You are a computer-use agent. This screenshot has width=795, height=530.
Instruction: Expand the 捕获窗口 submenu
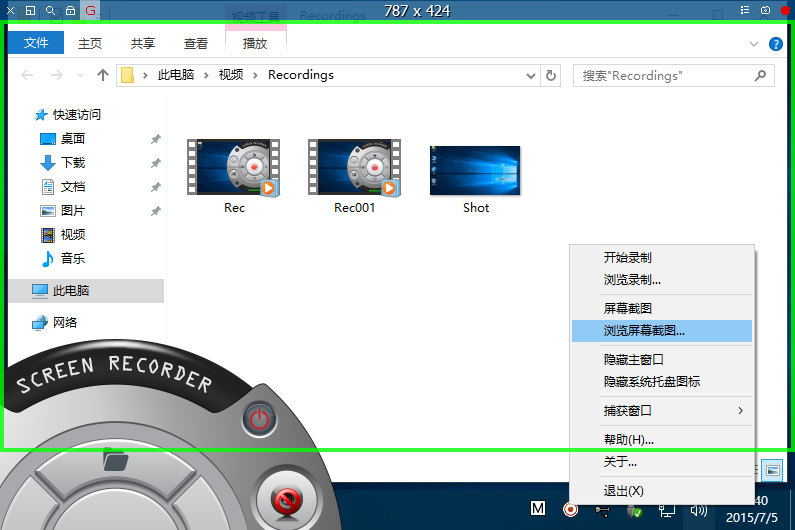coord(740,411)
